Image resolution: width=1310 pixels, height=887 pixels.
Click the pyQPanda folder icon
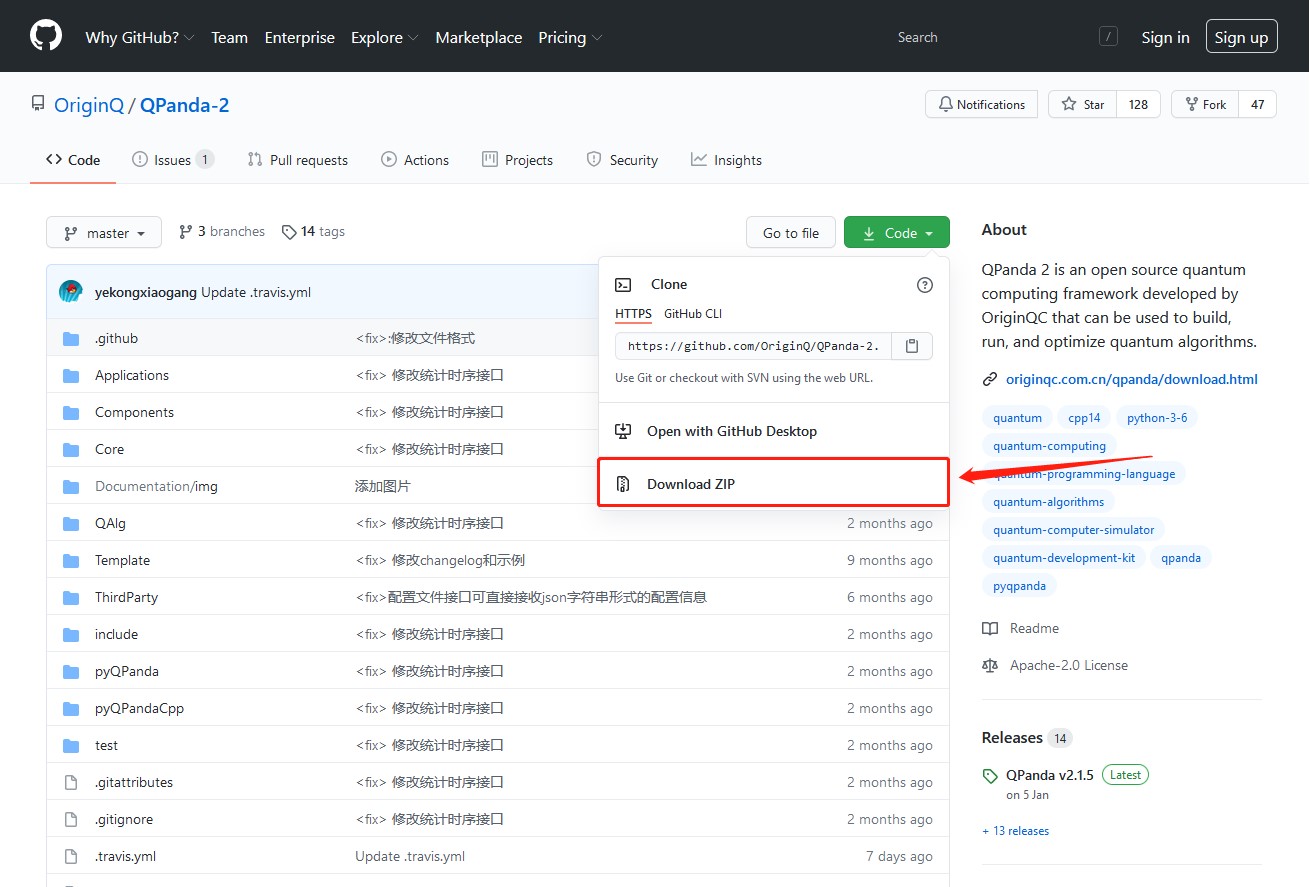click(71, 672)
